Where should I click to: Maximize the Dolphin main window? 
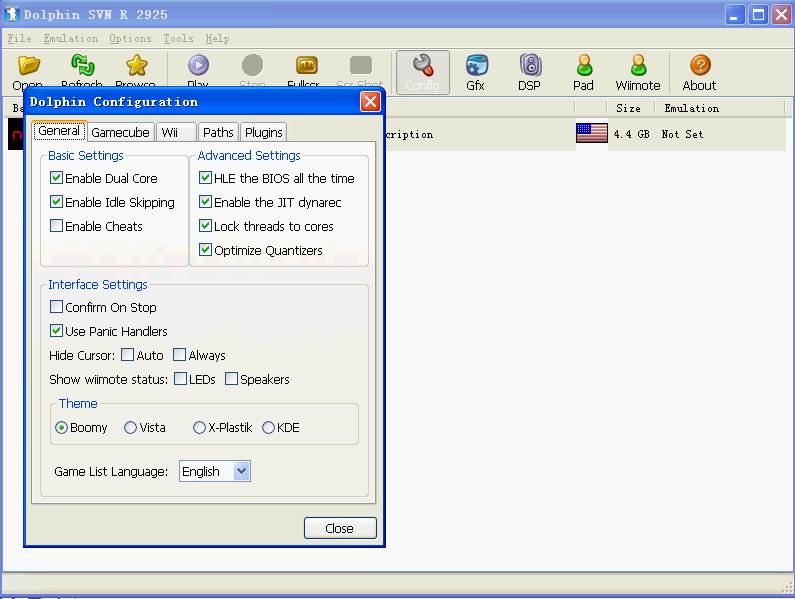point(758,15)
